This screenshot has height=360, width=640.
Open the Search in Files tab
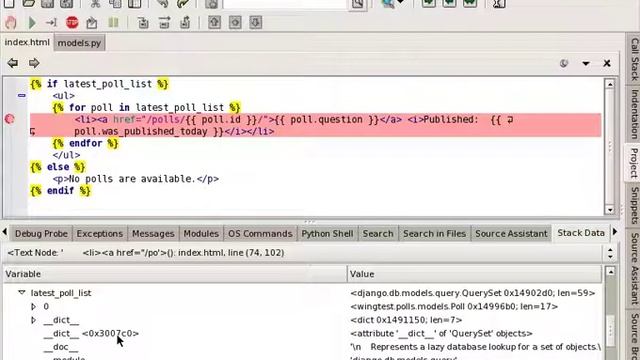click(434, 233)
